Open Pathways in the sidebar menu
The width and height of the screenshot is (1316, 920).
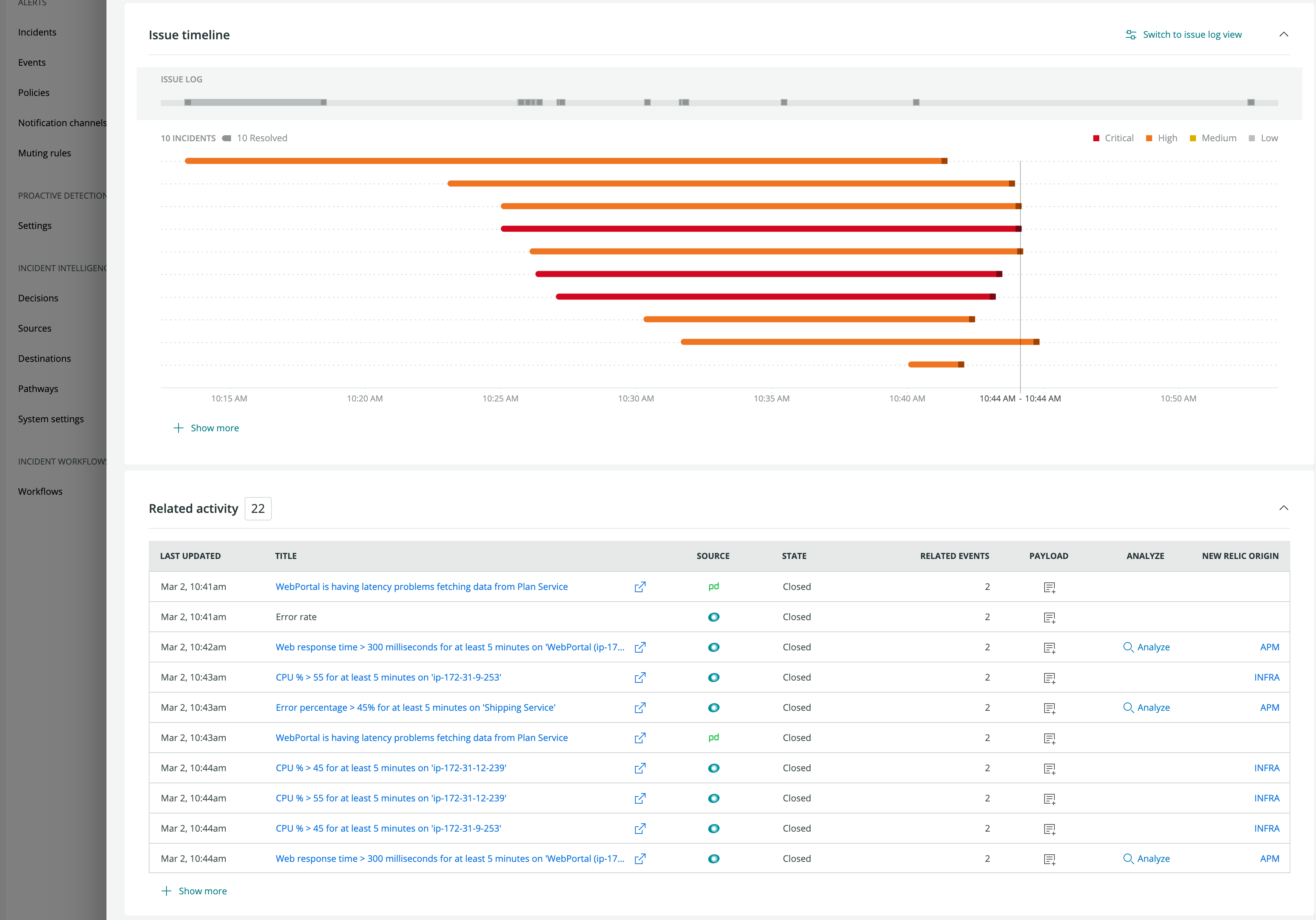tap(38, 389)
